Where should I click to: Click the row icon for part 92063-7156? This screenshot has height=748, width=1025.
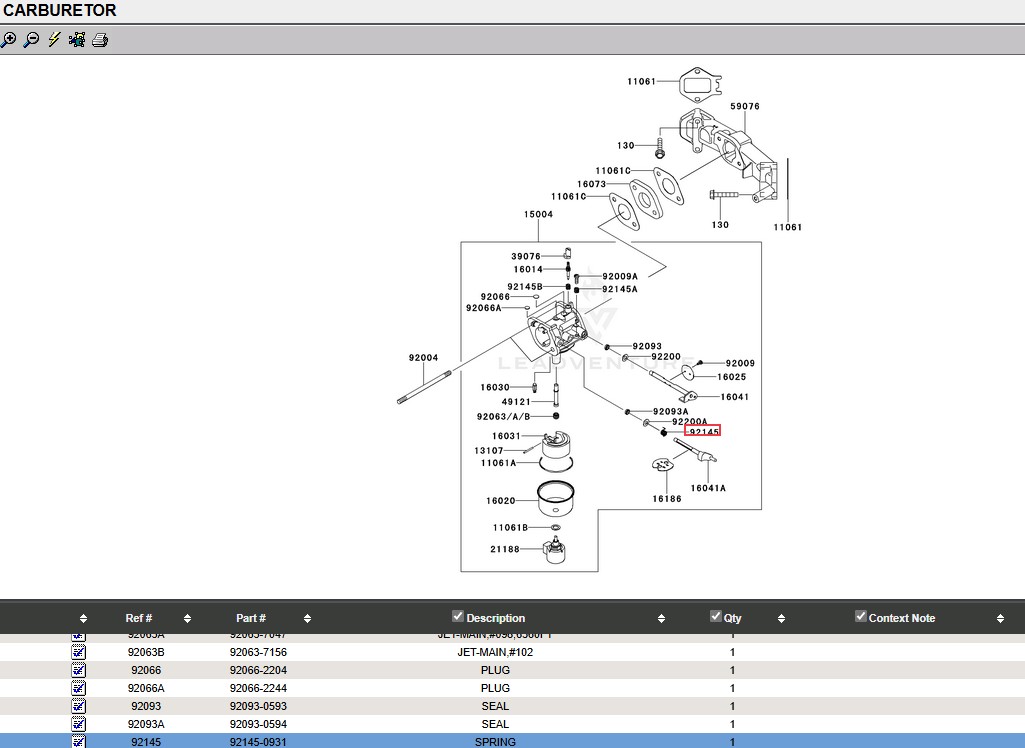(x=79, y=652)
